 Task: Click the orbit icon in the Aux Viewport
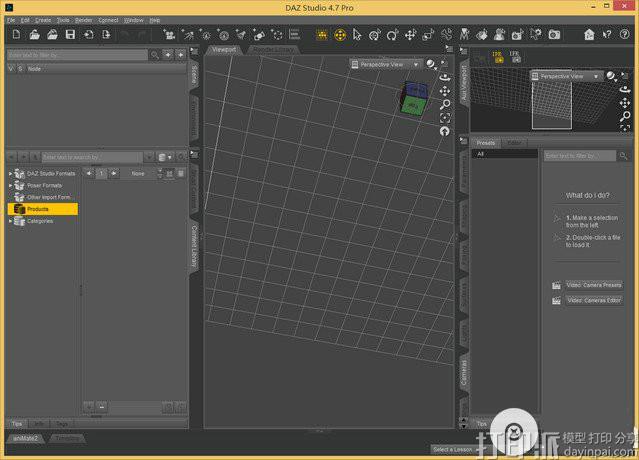625,89
